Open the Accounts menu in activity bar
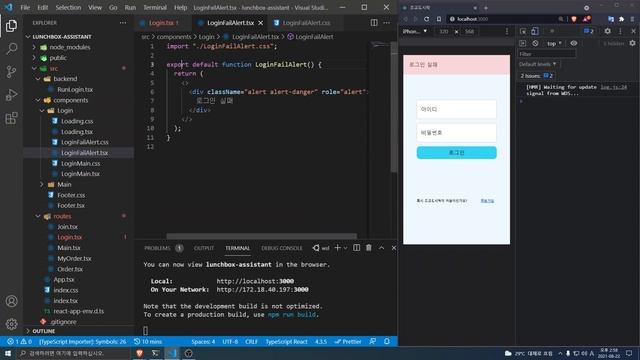This screenshot has height=360, width=640. [11, 301]
